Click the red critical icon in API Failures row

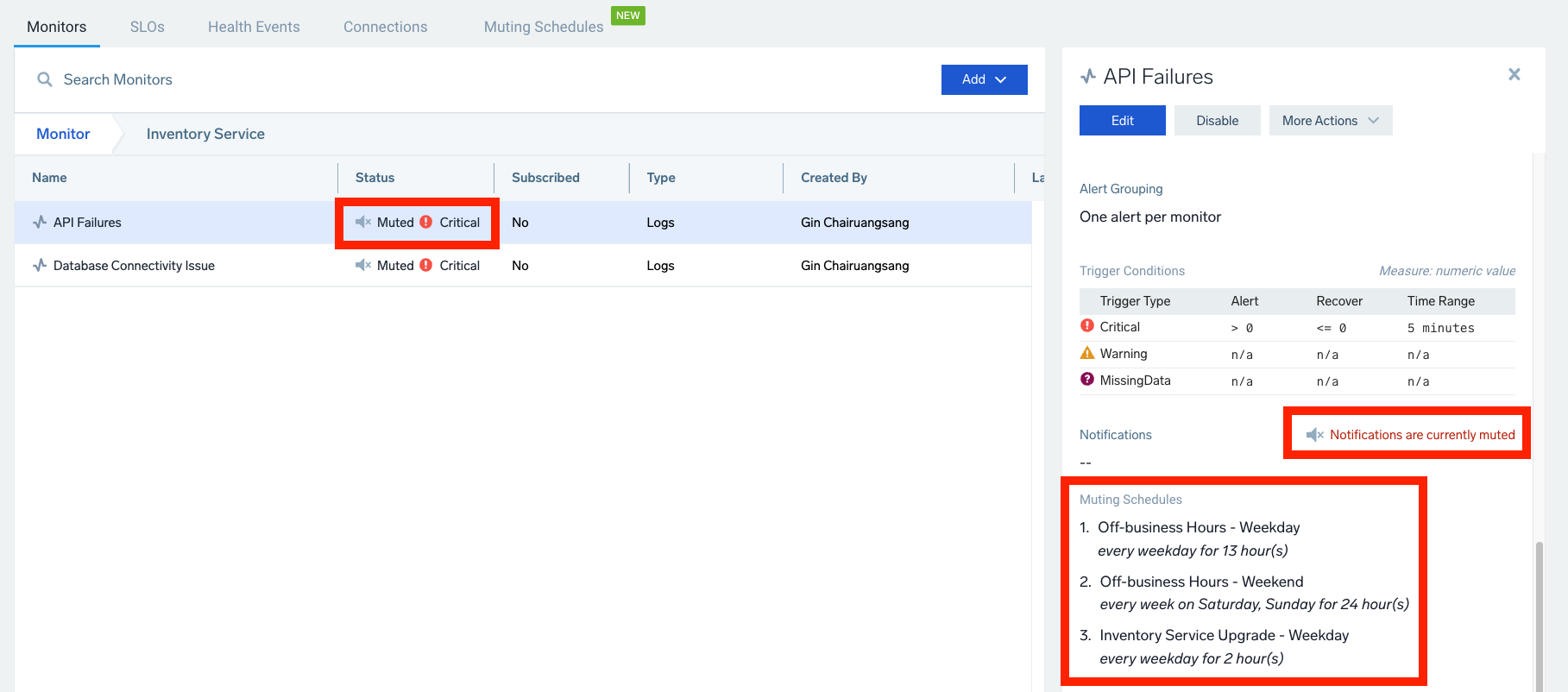tap(426, 222)
